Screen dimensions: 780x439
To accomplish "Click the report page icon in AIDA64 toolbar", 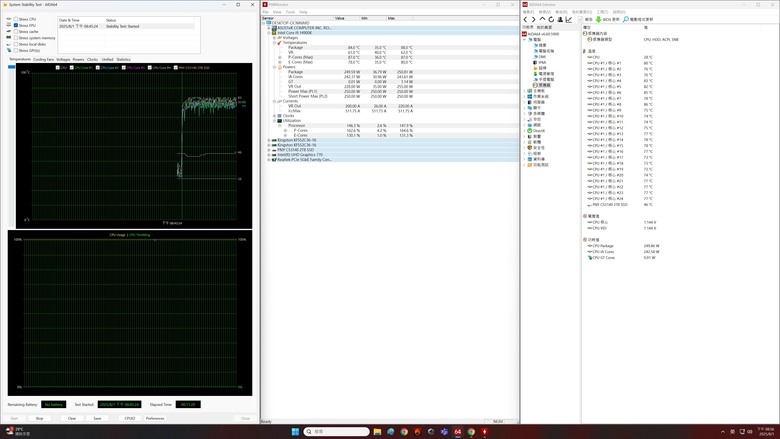I will click(581, 19).
